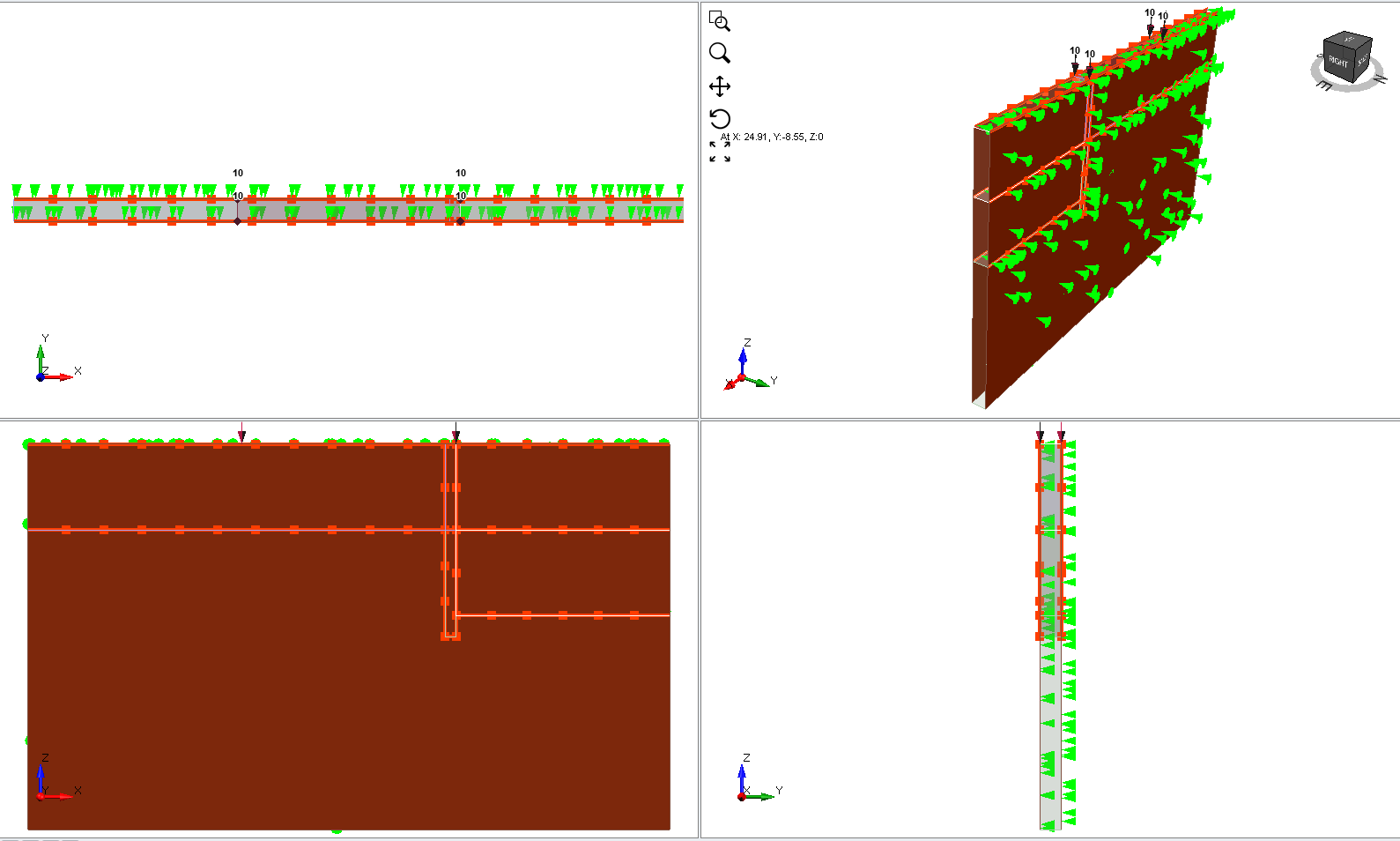1400x841 pixels.
Task: Click the N compass label near view cube
Action: click(1380, 78)
